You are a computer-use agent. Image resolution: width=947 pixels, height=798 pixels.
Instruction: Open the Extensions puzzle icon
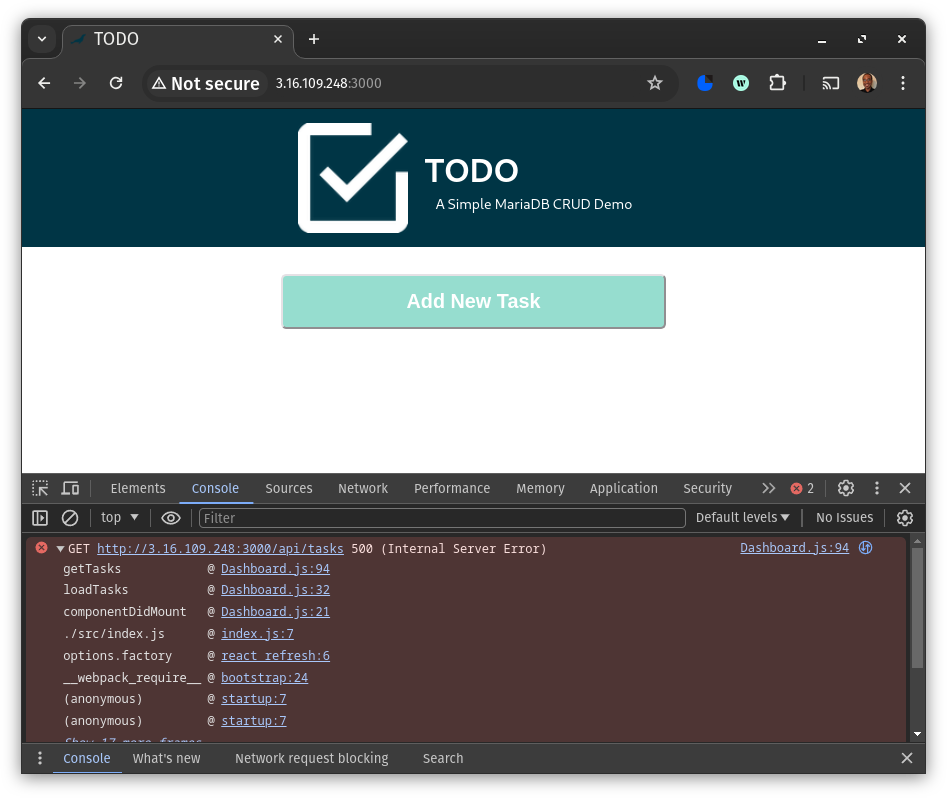pyautogui.click(x=777, y=83)
